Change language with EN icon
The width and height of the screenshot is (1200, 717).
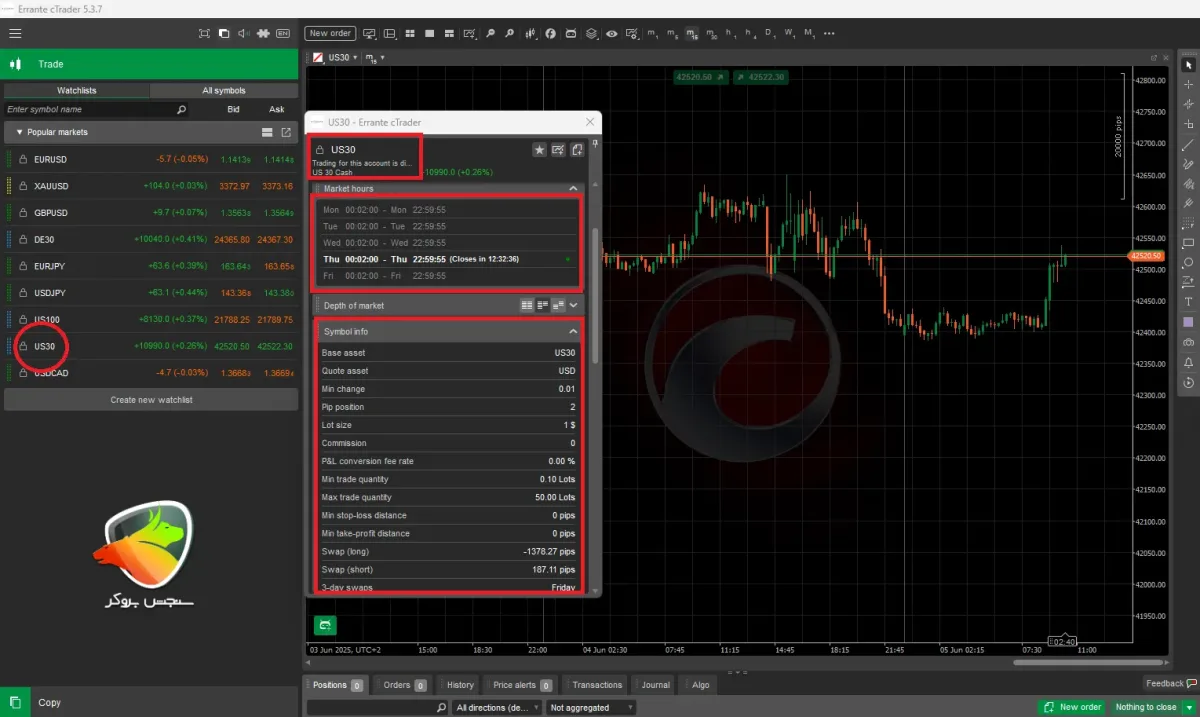click(x=283, y=33)
